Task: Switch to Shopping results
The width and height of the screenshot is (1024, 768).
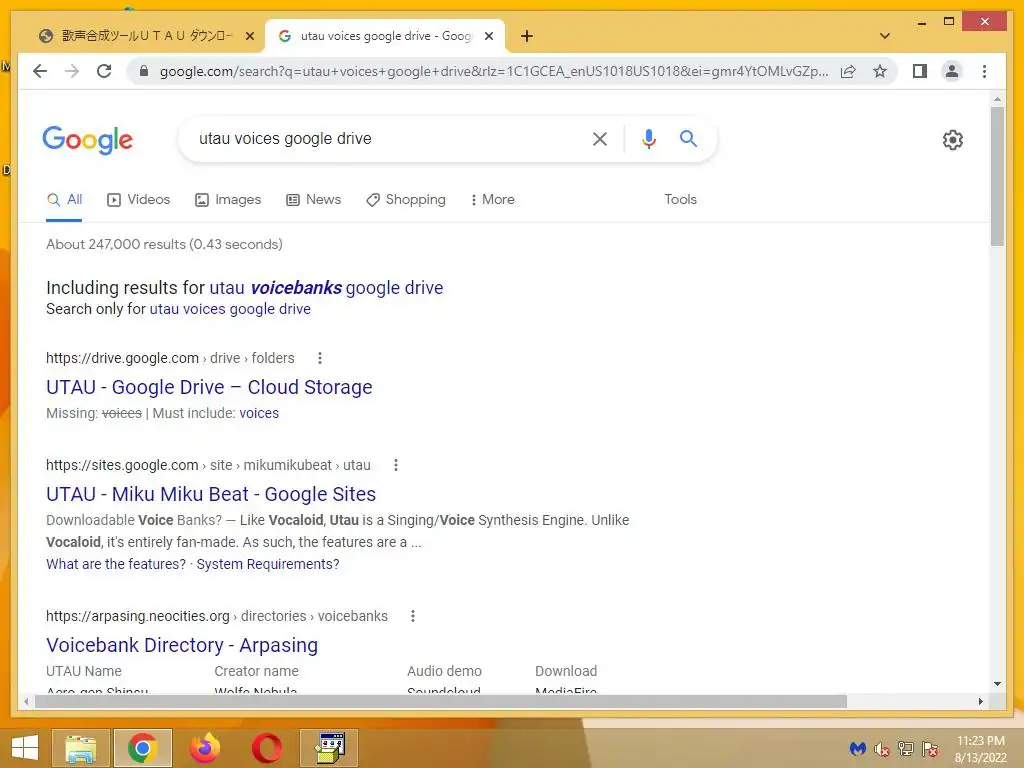Action: pos(406,199)
